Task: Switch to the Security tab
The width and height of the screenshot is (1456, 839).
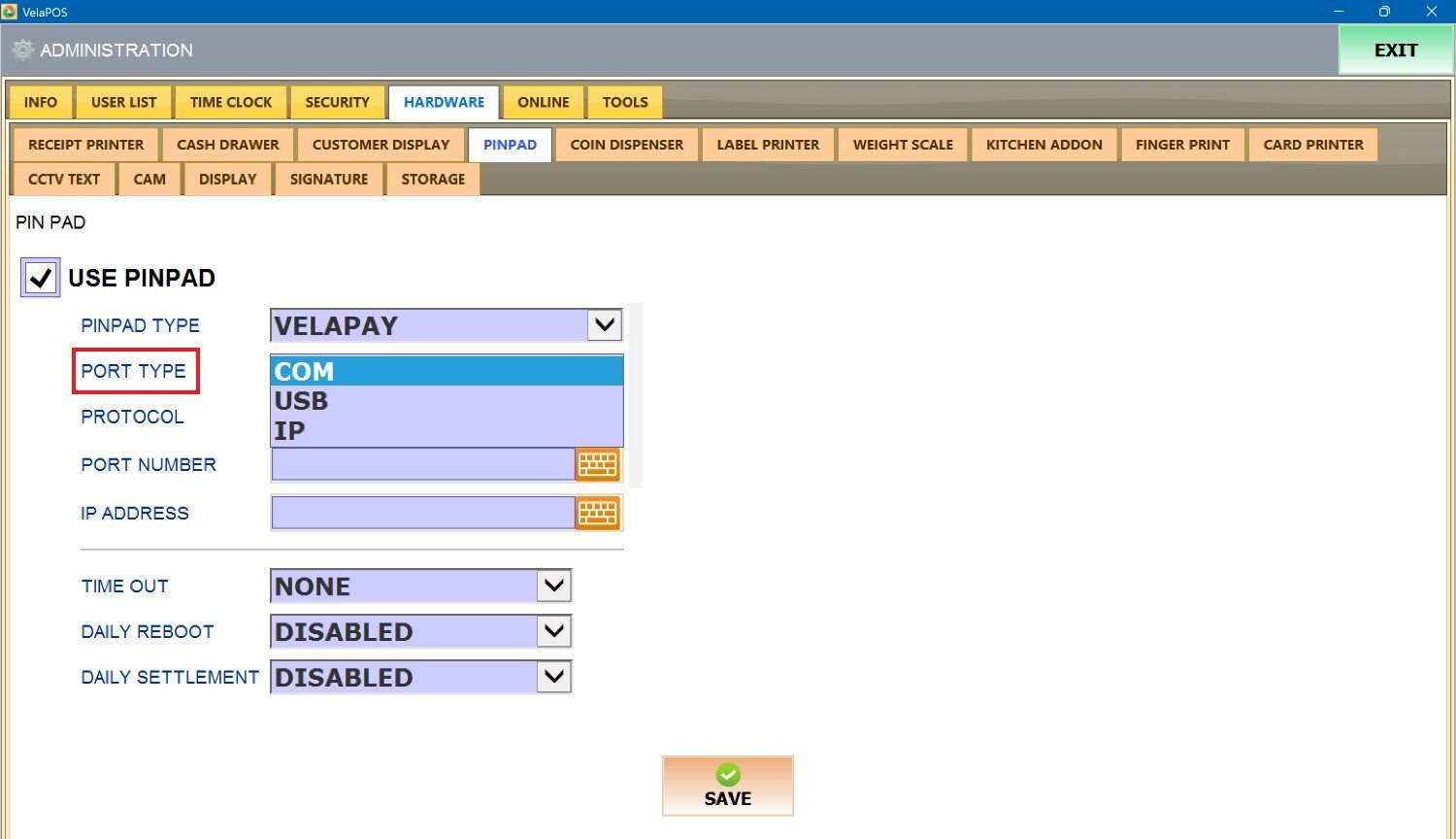Action: (x=337, y=102)
